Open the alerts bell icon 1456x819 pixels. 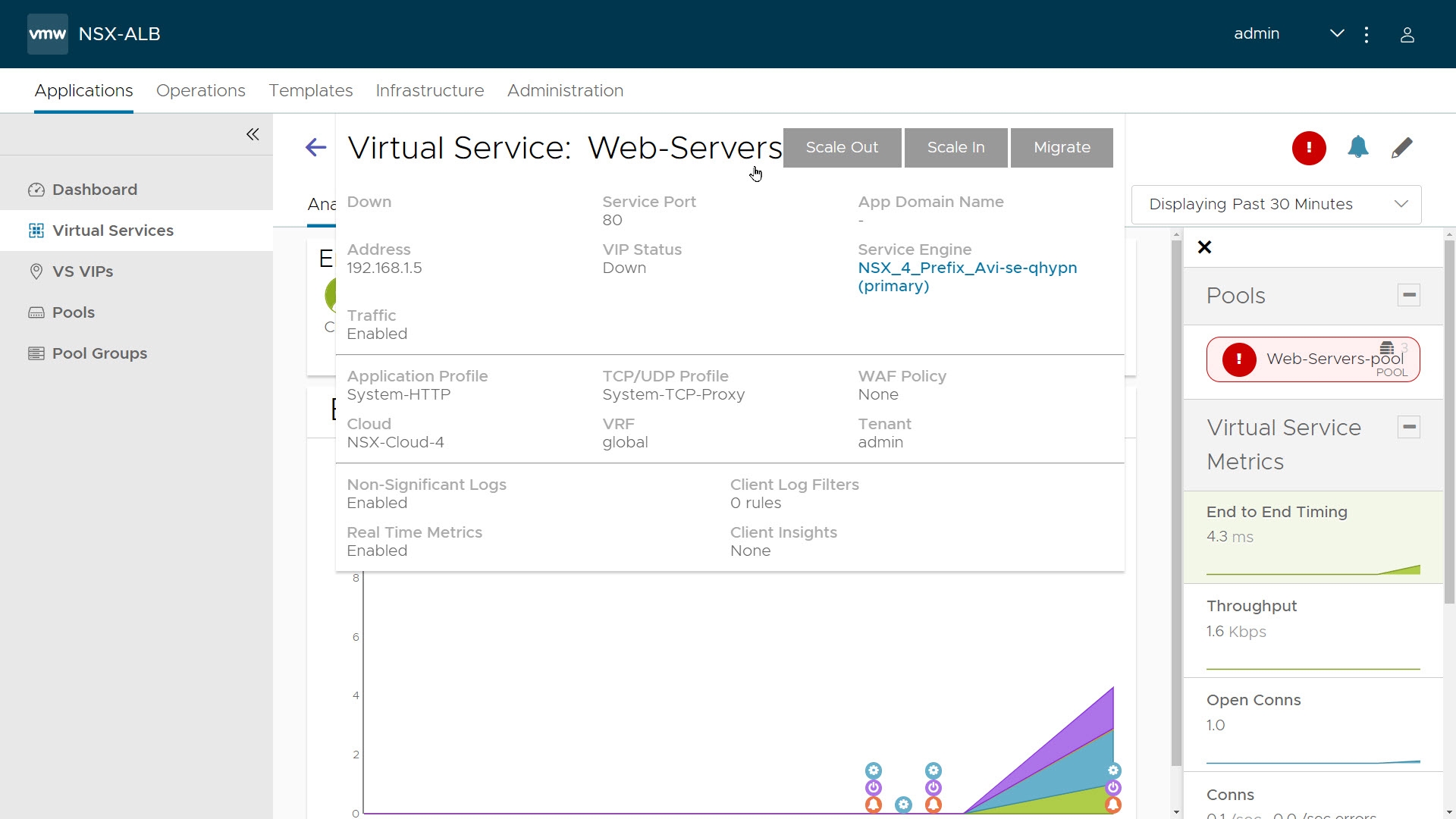tap(1358, 147)
